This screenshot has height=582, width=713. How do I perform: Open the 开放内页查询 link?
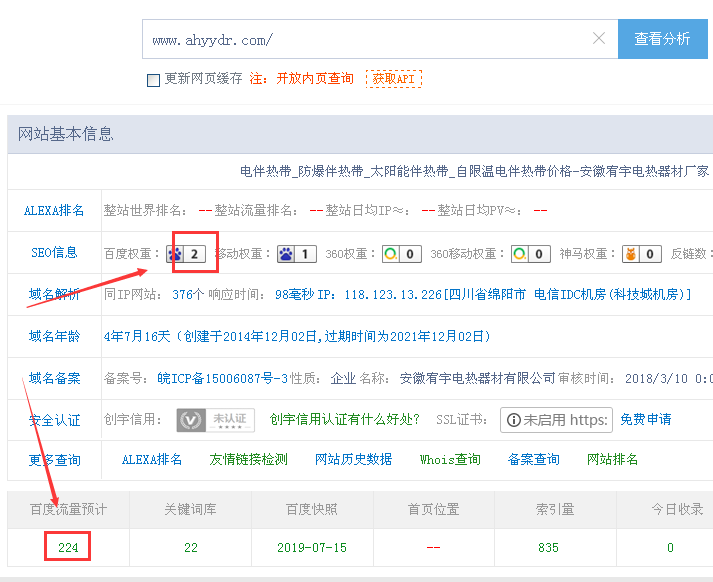pyautogui.click(x=315, y=79)
